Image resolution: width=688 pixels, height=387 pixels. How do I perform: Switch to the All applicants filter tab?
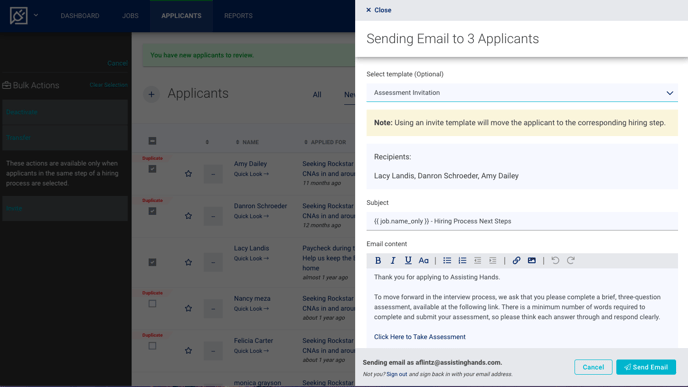tap(317, 95)
